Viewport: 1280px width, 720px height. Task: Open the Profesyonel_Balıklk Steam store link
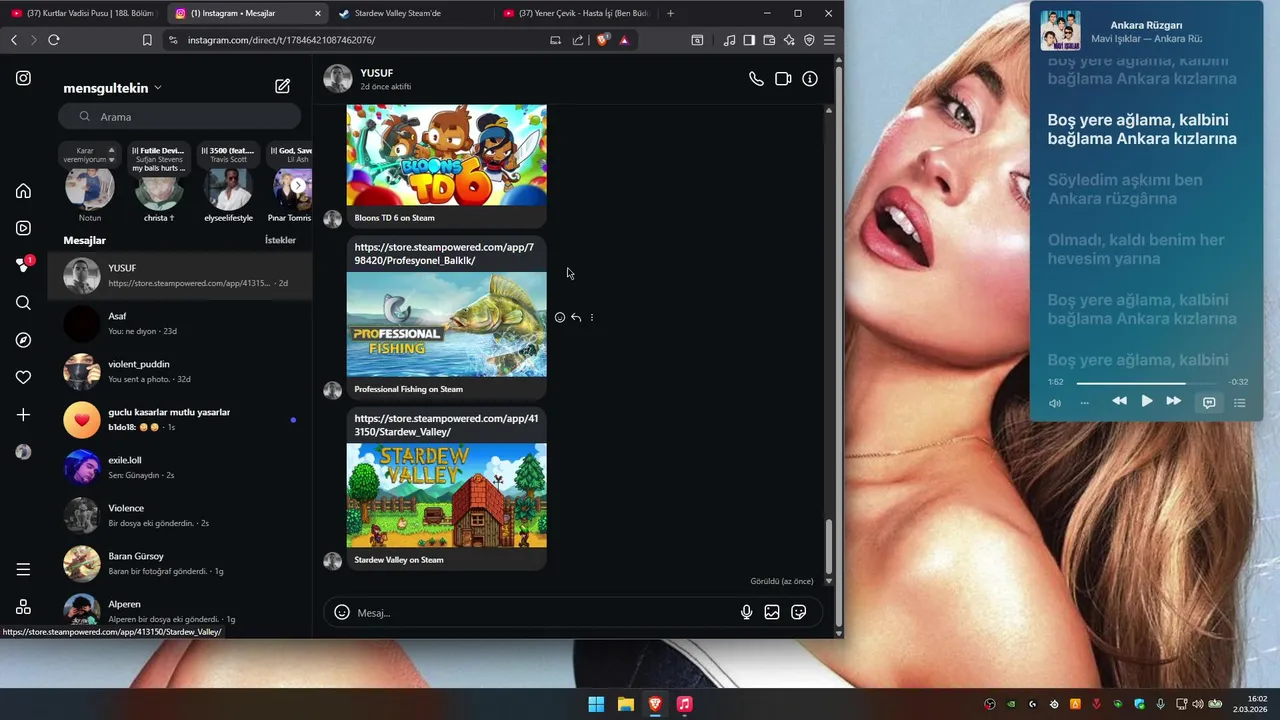[444, 254]
